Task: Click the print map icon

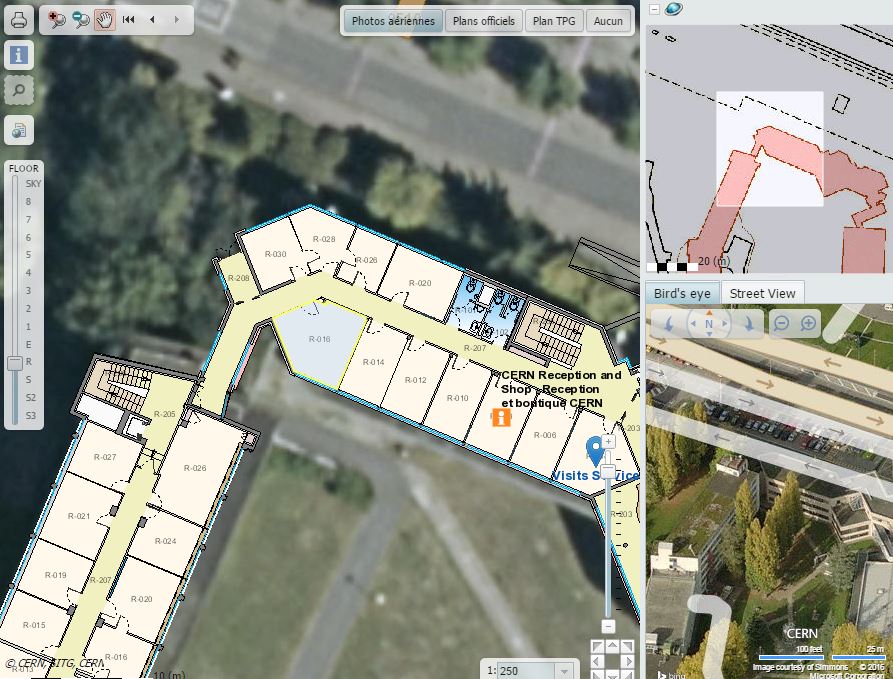Action: pyautogui.click(x=19, y=20)
